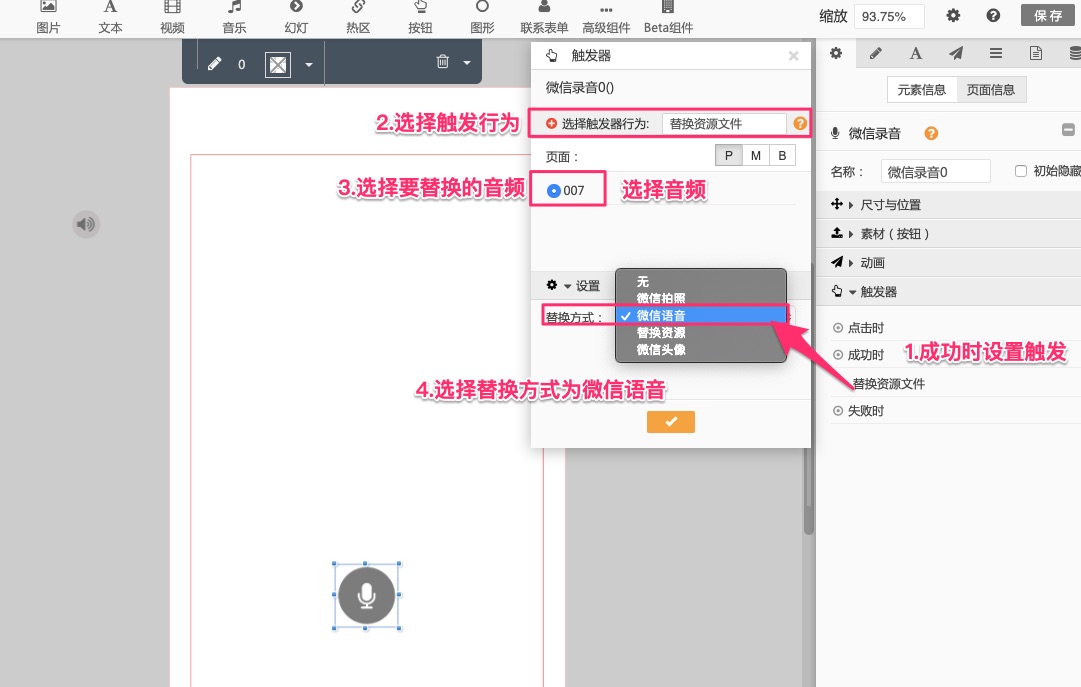Click the orange help icon beside trigger behavior
Viewport: 1081px width, 687px height.
pyautogui.click(x=800, y=124)
